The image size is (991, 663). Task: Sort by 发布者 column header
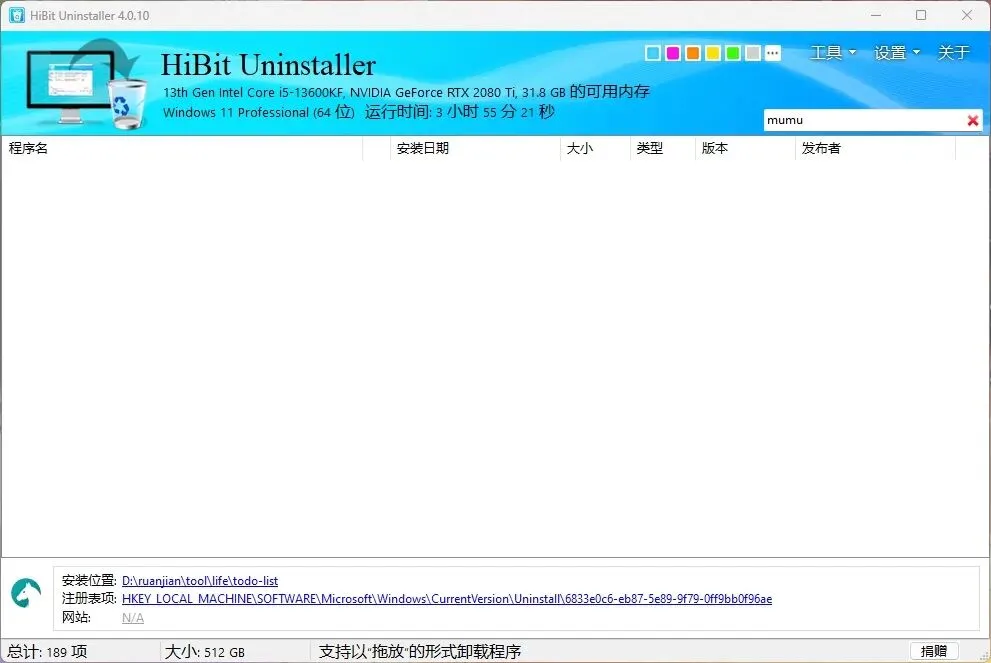[875, 149]
